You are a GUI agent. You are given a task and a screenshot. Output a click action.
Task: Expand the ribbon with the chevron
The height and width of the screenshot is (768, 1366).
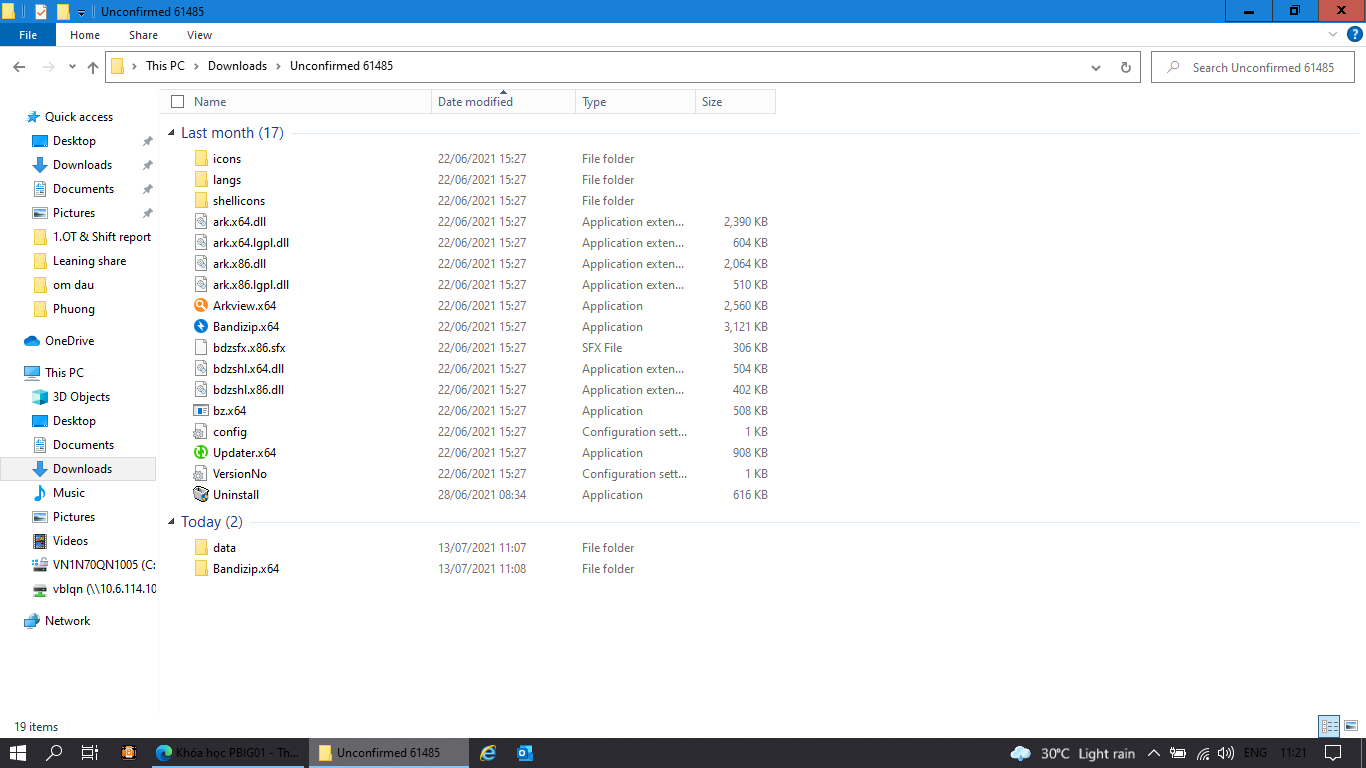tap(1334, 34)
